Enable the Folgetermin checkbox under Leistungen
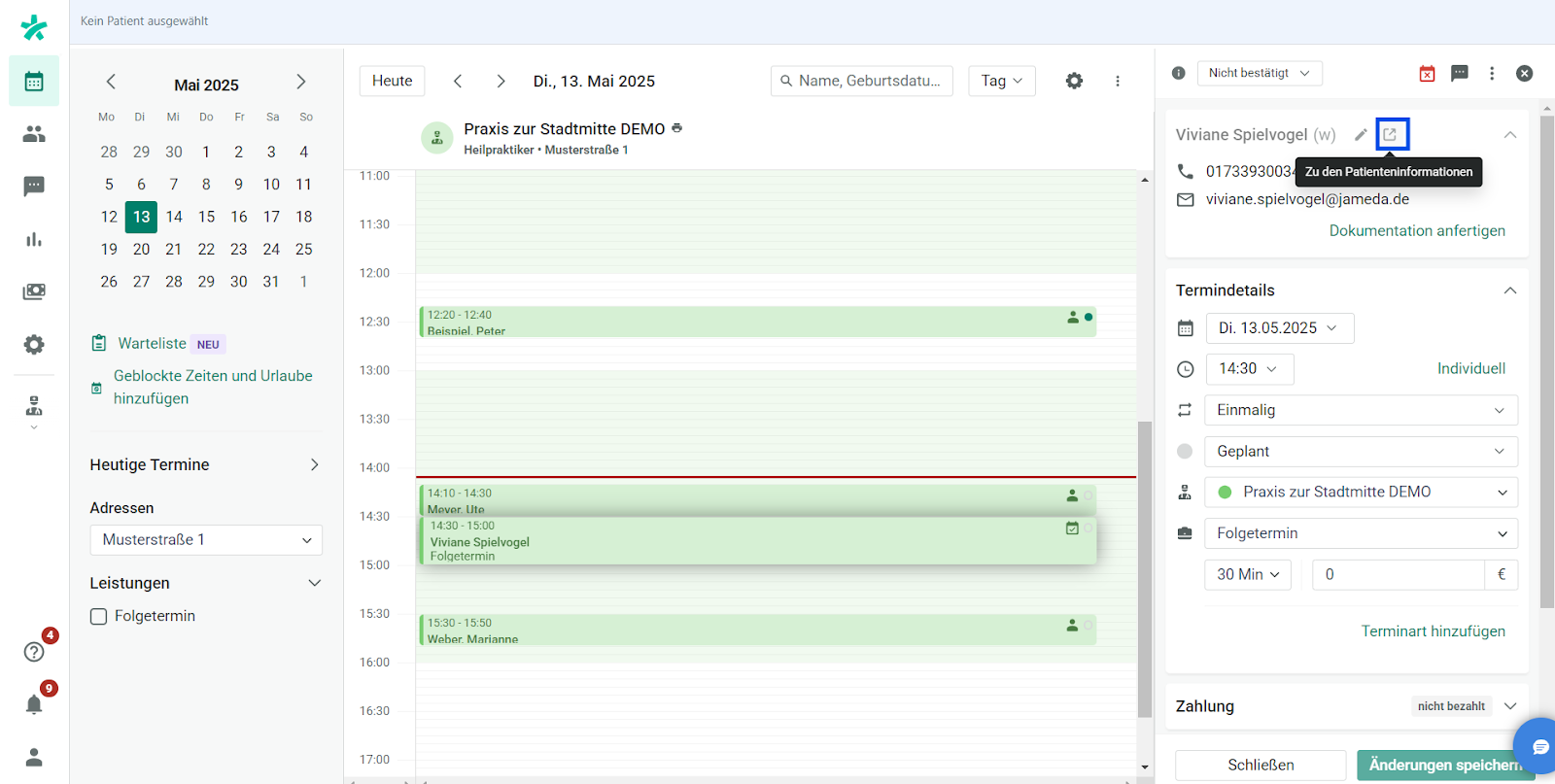The height and width of the screenshot is (784, 1555). point(99,617)
